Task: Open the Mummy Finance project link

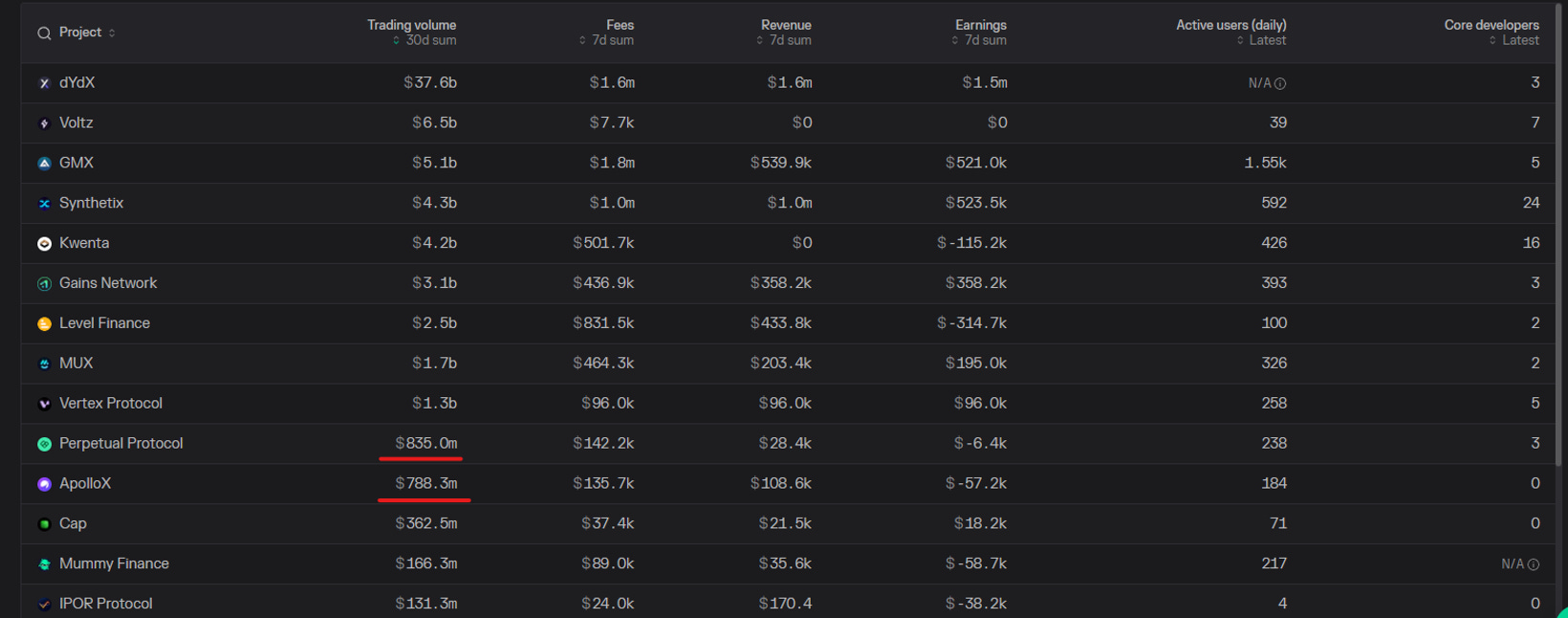Action: pos(114,564)
